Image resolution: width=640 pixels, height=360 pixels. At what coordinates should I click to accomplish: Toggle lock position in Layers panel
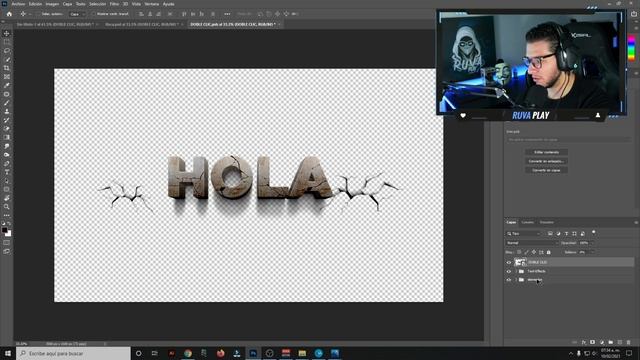(534, 252)
